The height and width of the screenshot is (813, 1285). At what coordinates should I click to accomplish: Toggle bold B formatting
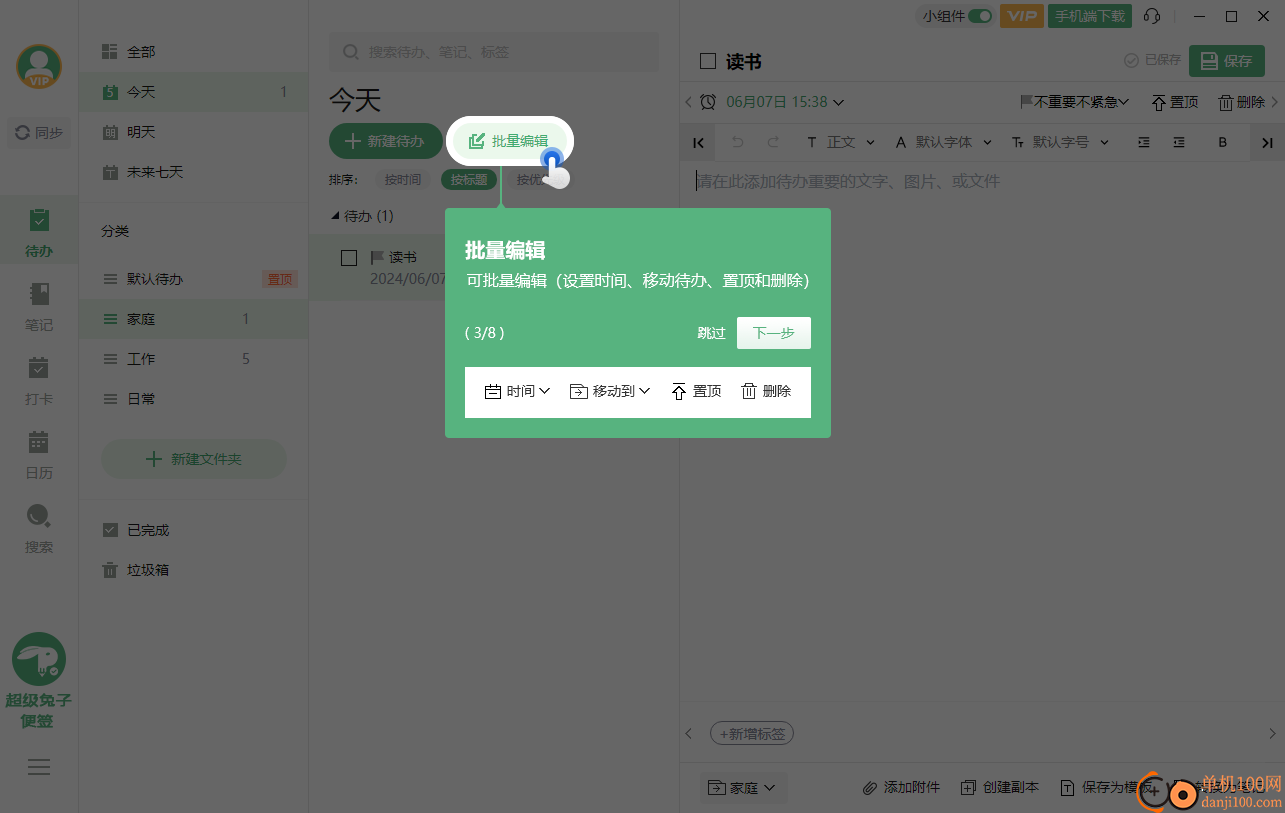(x=1222, y=142)
